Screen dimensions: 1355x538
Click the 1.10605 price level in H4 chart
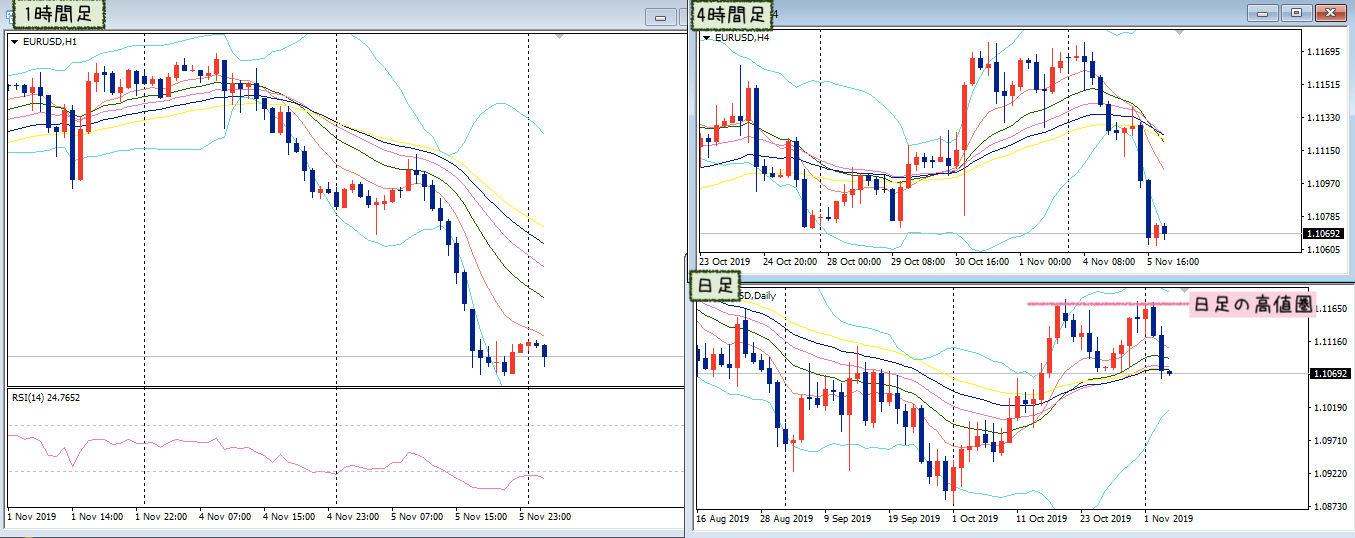pyautogui.click(x=1324, y=249)
